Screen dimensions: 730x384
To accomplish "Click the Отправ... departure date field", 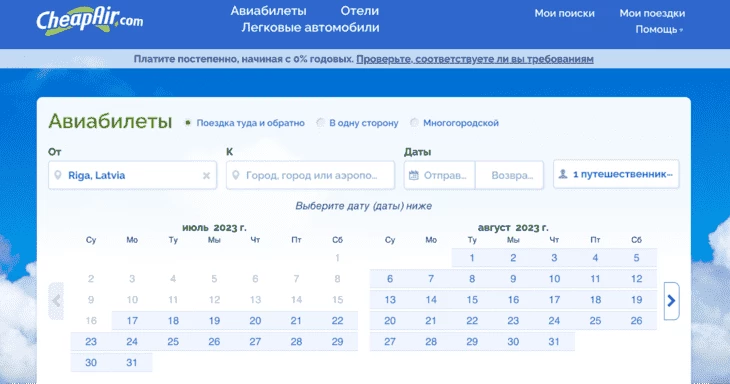I will coord(439,175).
